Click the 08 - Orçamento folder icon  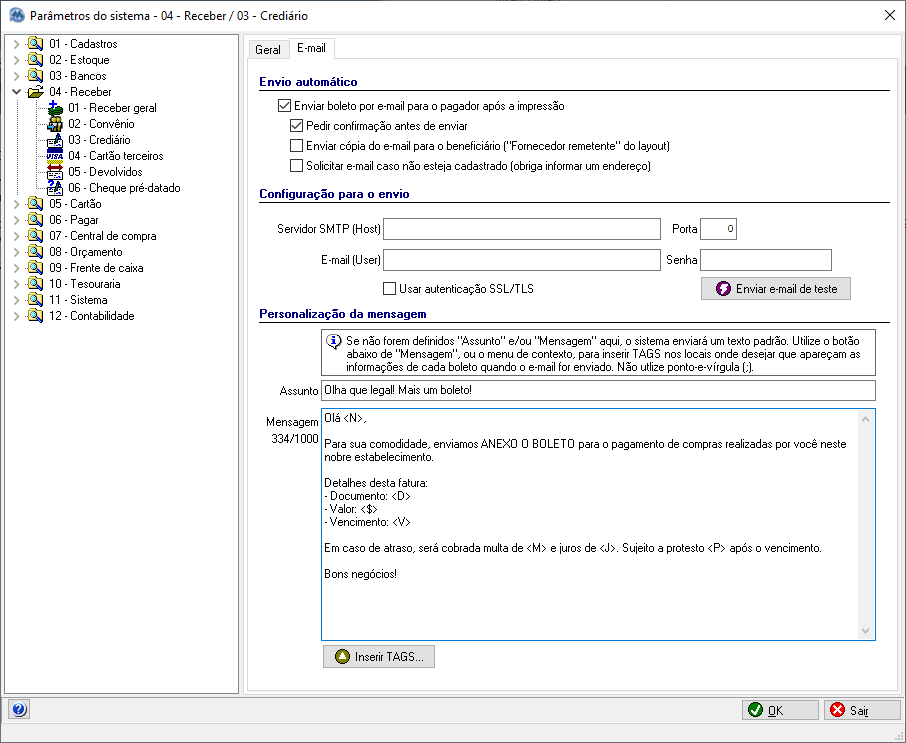click(x=35, y=252)
